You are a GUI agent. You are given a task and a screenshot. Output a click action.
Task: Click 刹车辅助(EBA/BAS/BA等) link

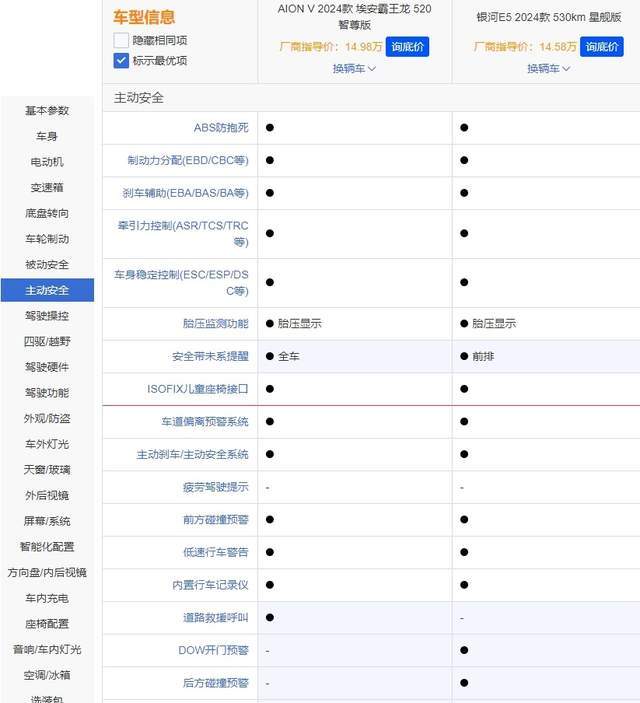click(x=185, y=193)
